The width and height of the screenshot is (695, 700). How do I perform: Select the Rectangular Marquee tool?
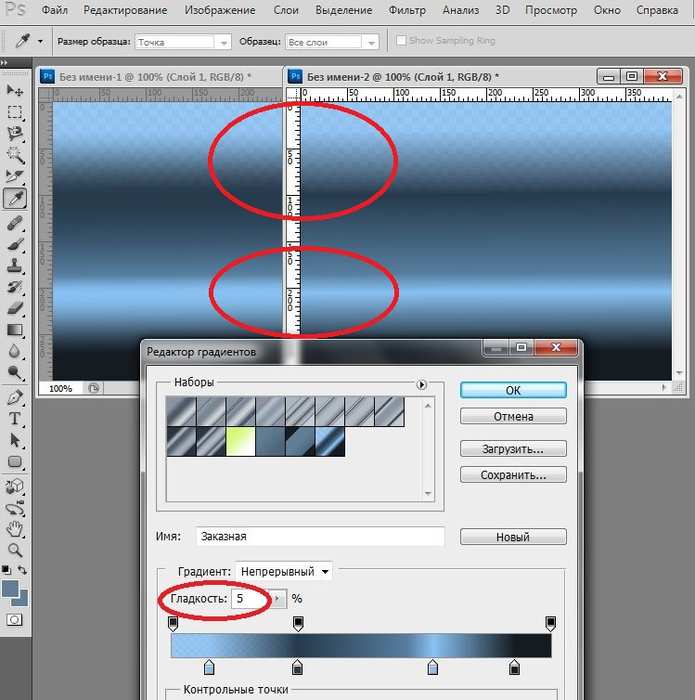tap(15, 112)
